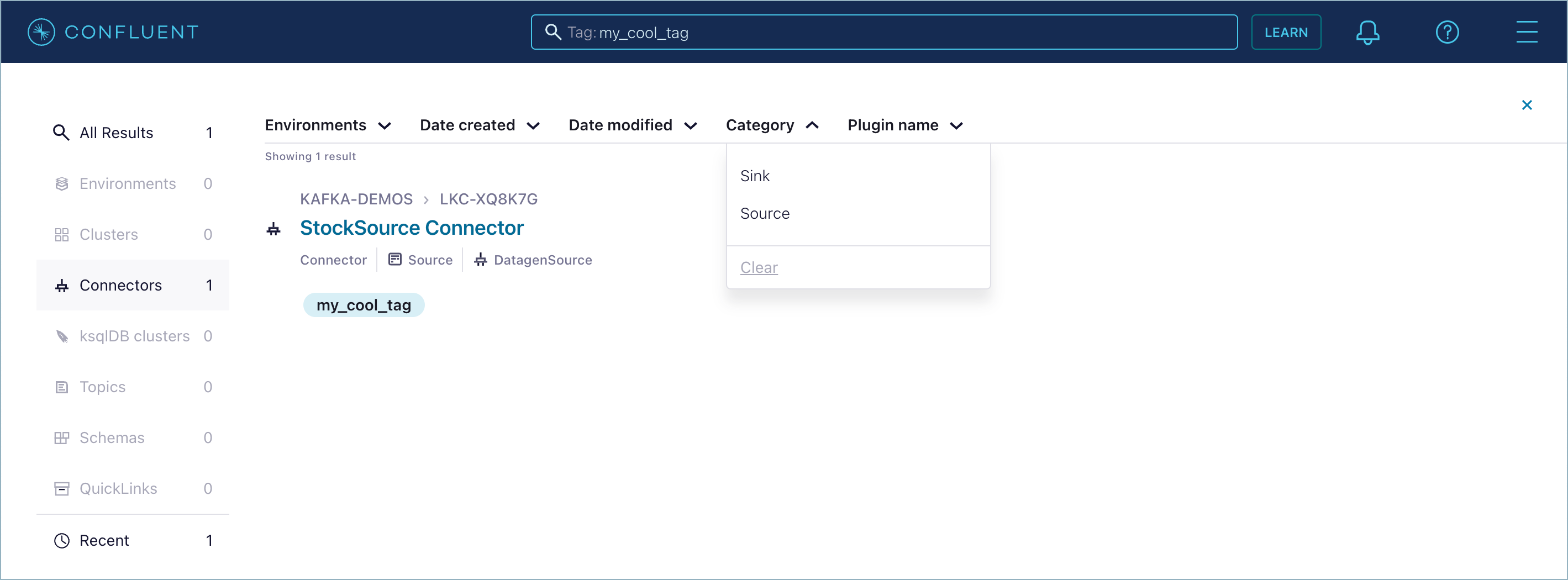Viewport: 1568px width, 580px height.
Task: Open the Date created filter dropdown
Action: click(x=480, y=125)
